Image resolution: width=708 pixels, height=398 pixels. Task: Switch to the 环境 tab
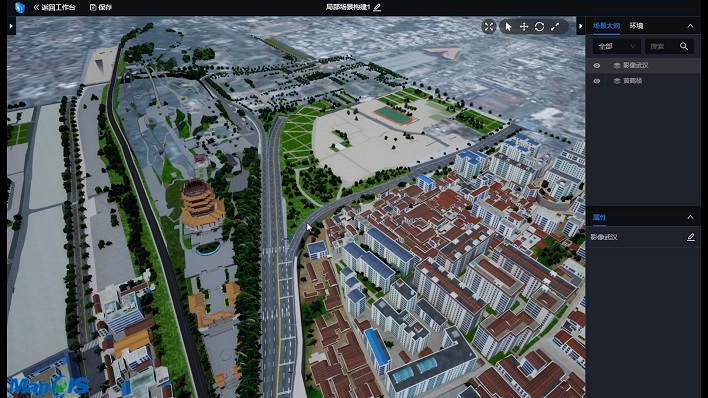click(x=636, y=26)
